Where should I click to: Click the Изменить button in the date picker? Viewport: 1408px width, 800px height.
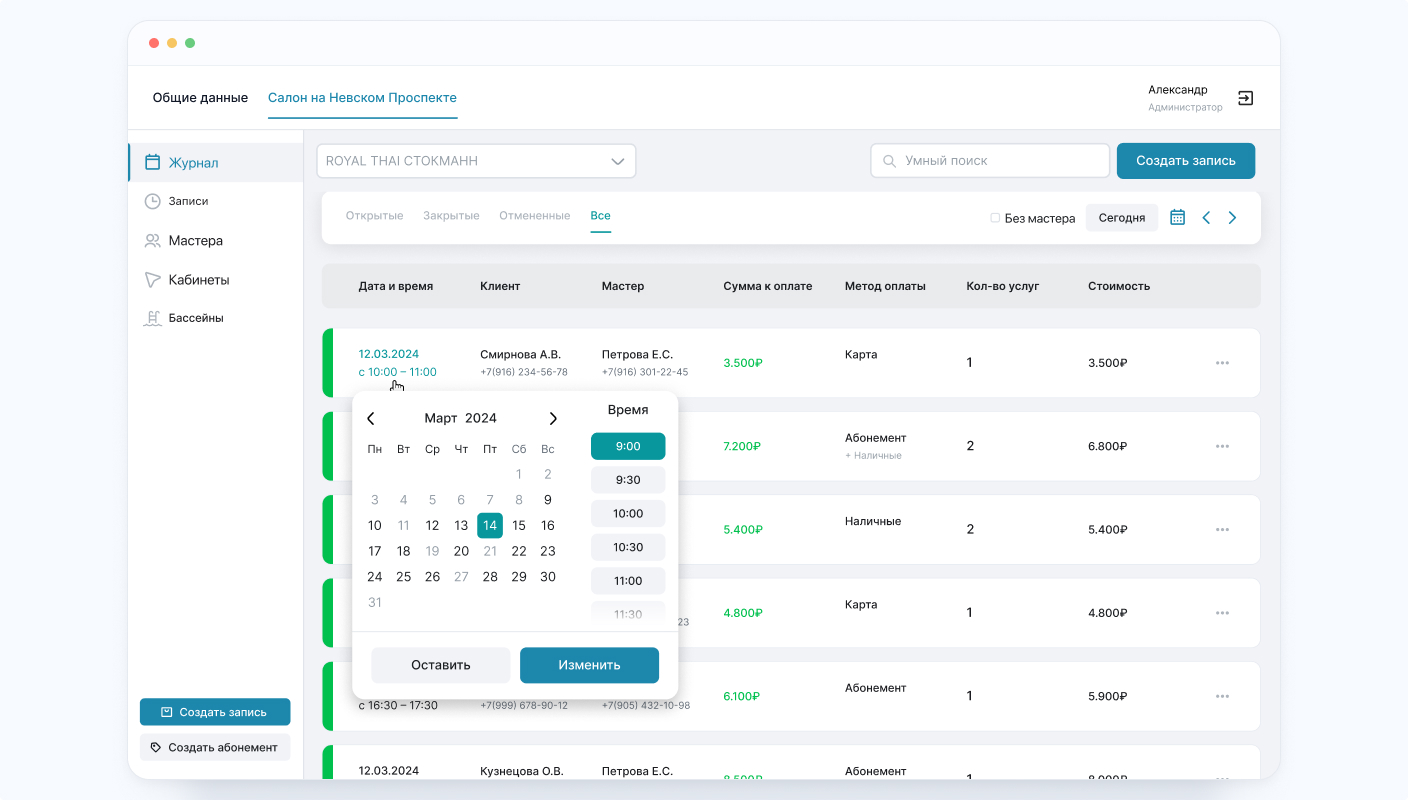[x=589, y=665]
